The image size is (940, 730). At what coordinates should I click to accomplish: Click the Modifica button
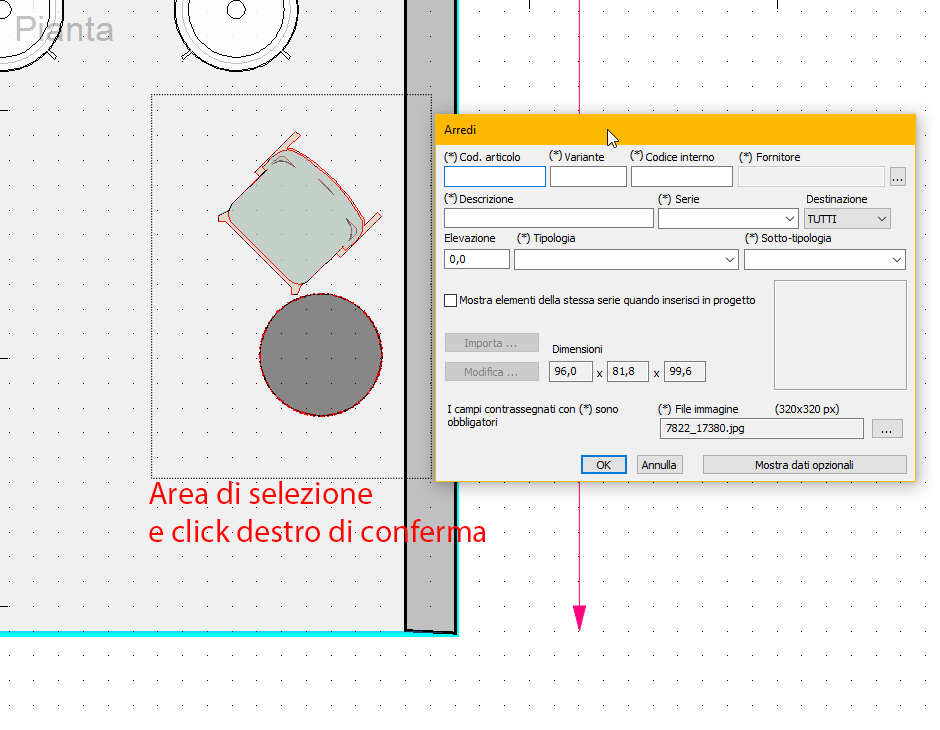pyautogui.click(x=492, y=372)
